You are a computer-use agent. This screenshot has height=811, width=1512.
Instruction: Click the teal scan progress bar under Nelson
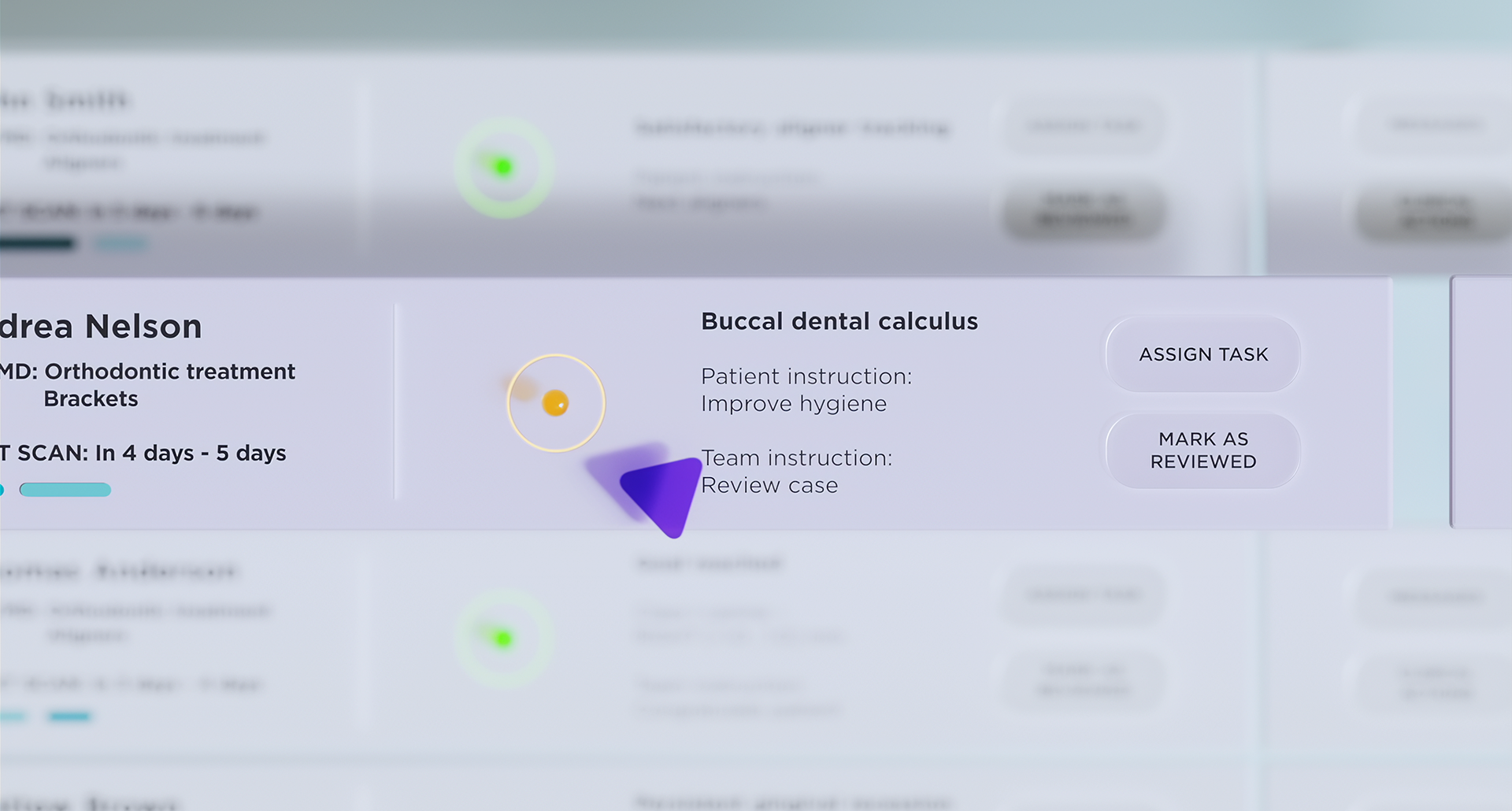point(65,490)
